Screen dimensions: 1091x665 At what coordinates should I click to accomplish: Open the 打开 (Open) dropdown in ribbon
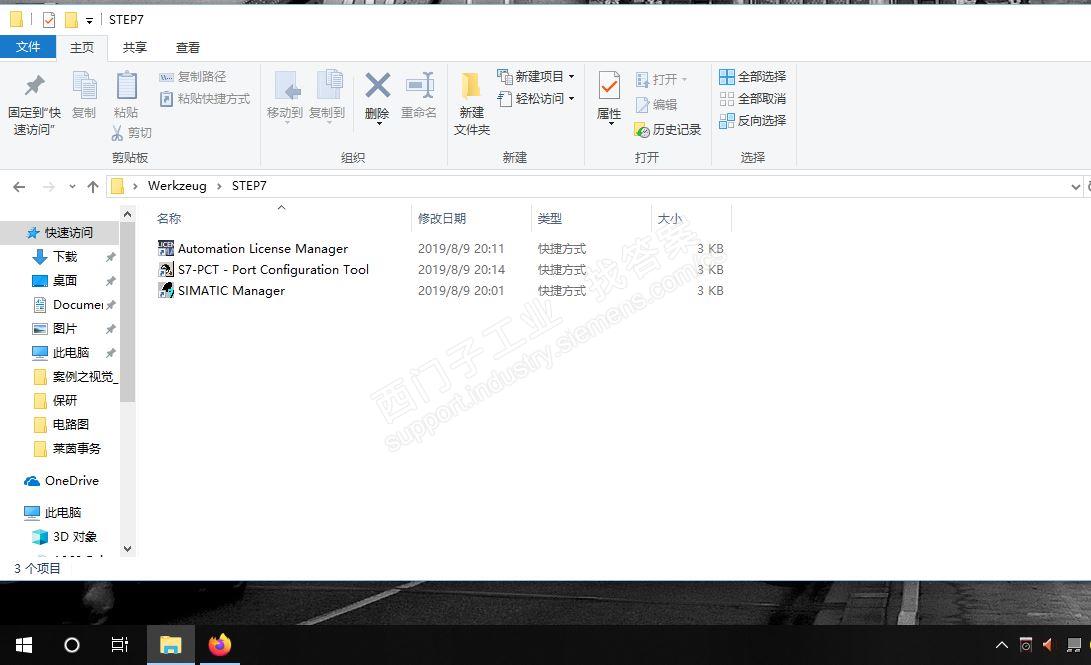tap(661, 79)
